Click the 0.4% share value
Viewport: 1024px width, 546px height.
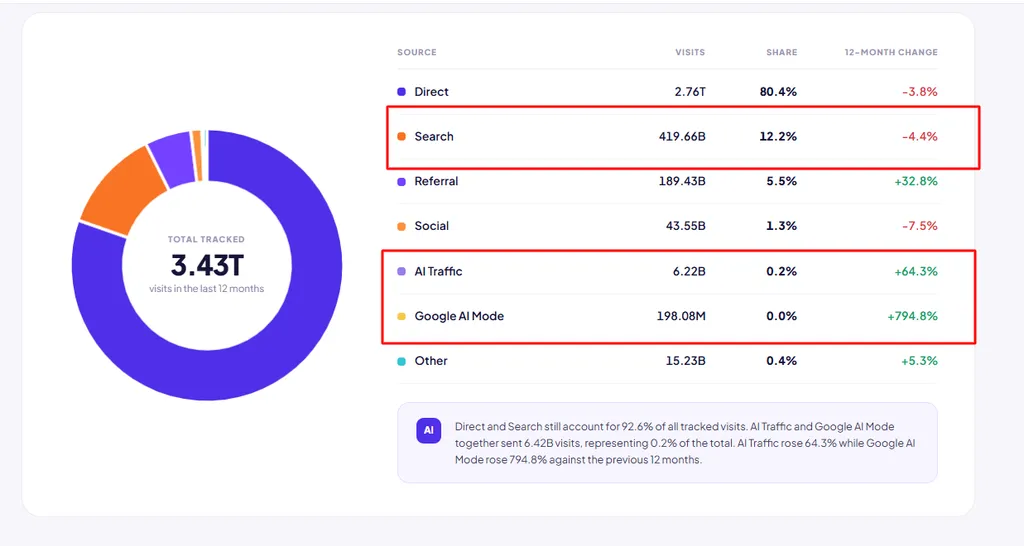[782, 361]
